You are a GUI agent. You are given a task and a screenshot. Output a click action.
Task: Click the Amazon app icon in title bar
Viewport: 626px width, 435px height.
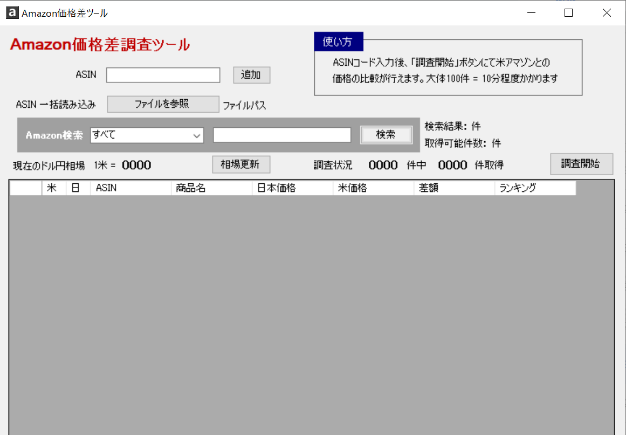[x=11, y=13]
